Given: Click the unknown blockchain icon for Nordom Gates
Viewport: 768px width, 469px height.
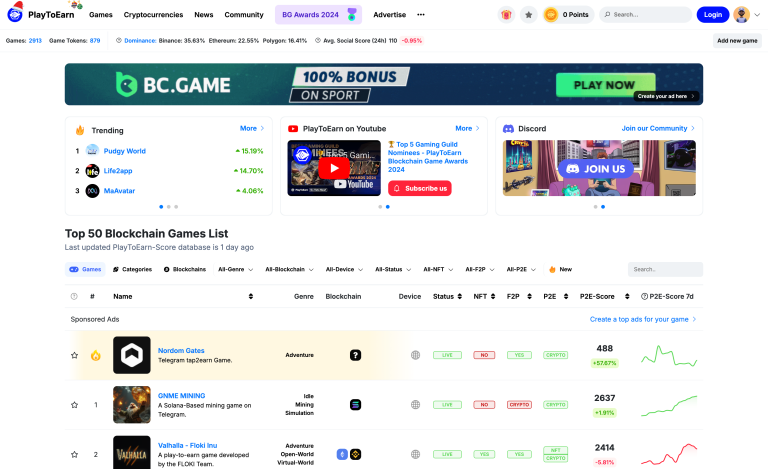Looking at the screenshot, I should [356, 355].
